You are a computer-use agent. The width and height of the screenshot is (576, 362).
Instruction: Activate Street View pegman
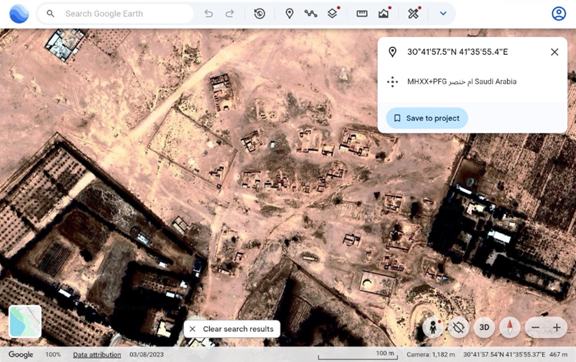tap(433, 327)
